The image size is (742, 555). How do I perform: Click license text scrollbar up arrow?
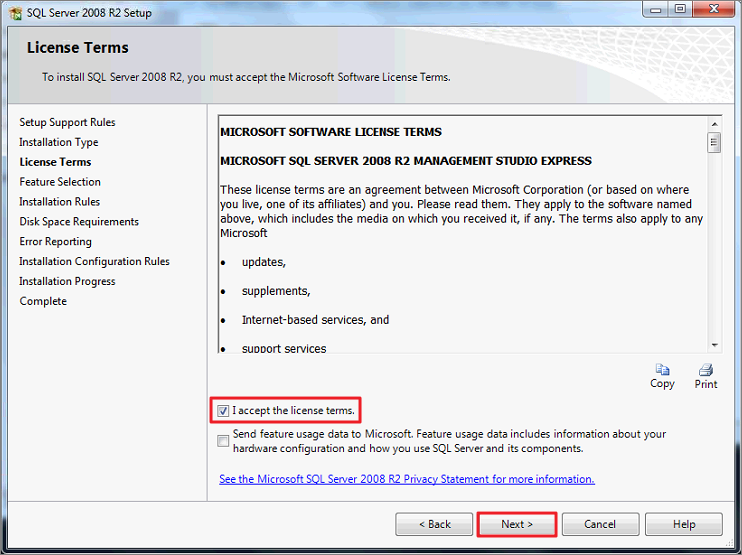[x=715, y=124]
